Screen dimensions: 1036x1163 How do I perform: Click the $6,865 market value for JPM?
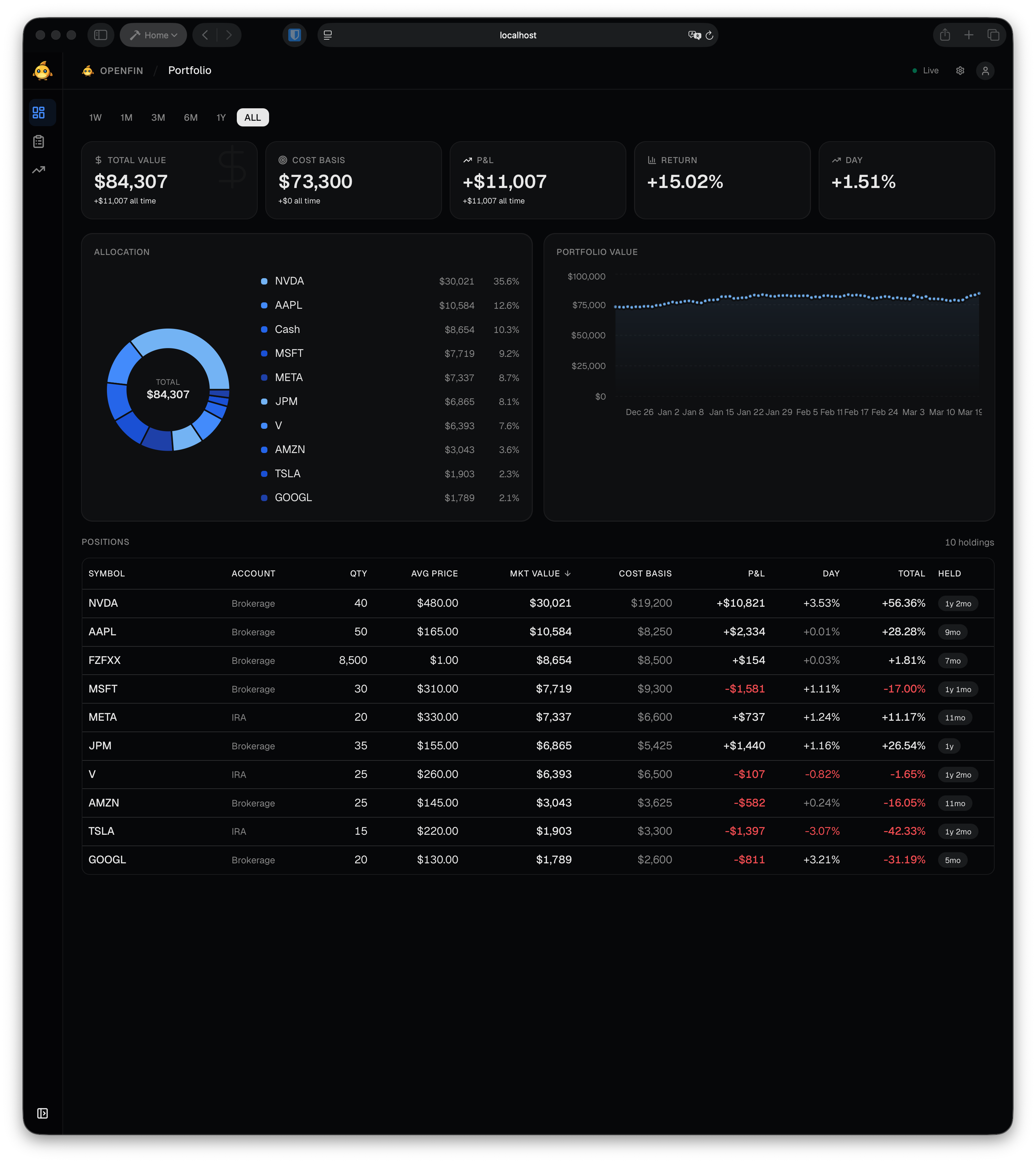[553, 746]
